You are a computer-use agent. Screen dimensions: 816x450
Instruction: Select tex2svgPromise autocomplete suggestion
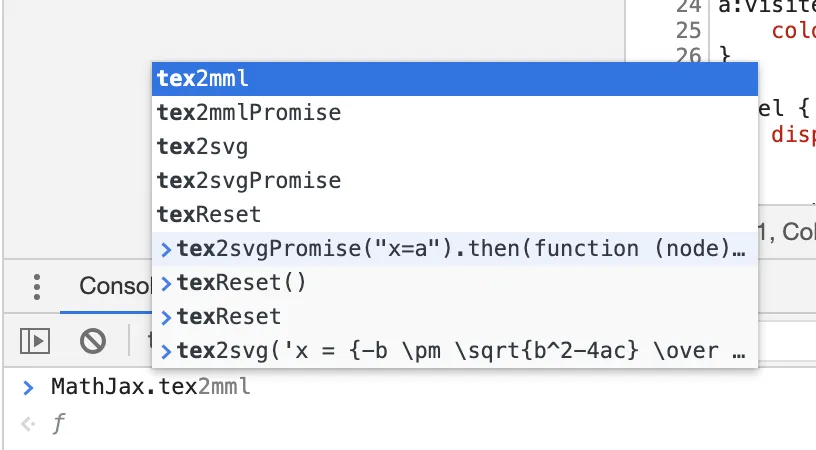[x=455, y=181]
